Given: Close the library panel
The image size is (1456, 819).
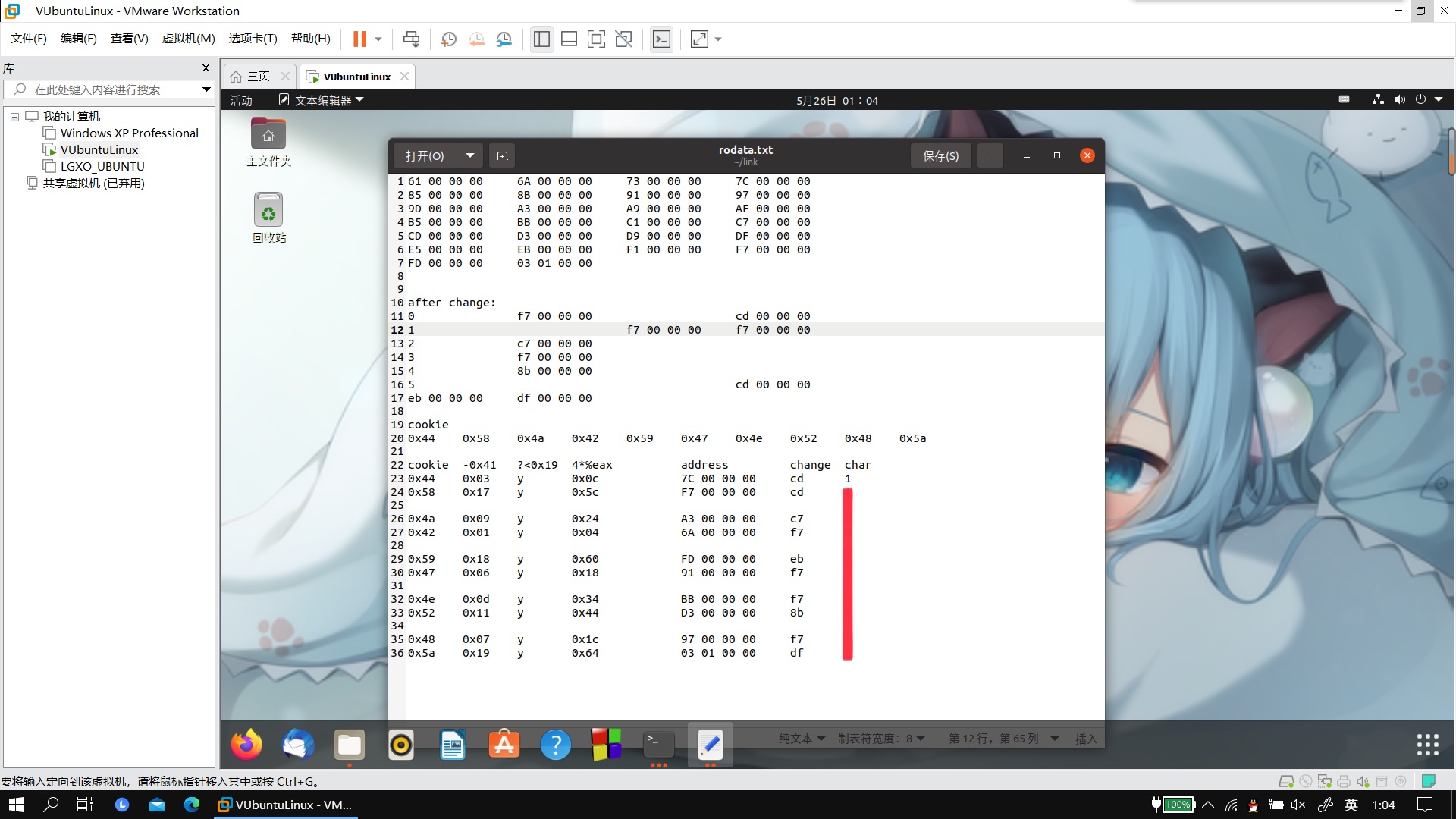Looking at the screenshot, I should point(206,68).
